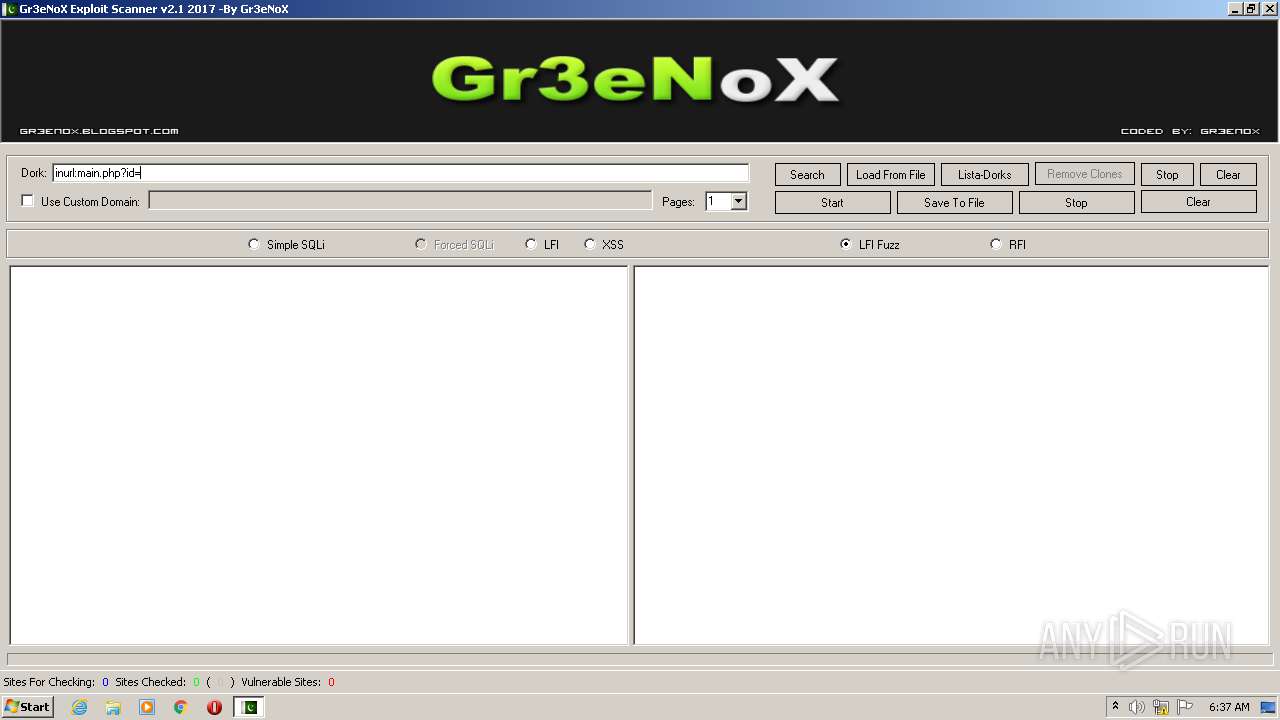This screenshot has width=1280, height=720.
Task: Select the Forced SQLi radio button
Action: 421,244
